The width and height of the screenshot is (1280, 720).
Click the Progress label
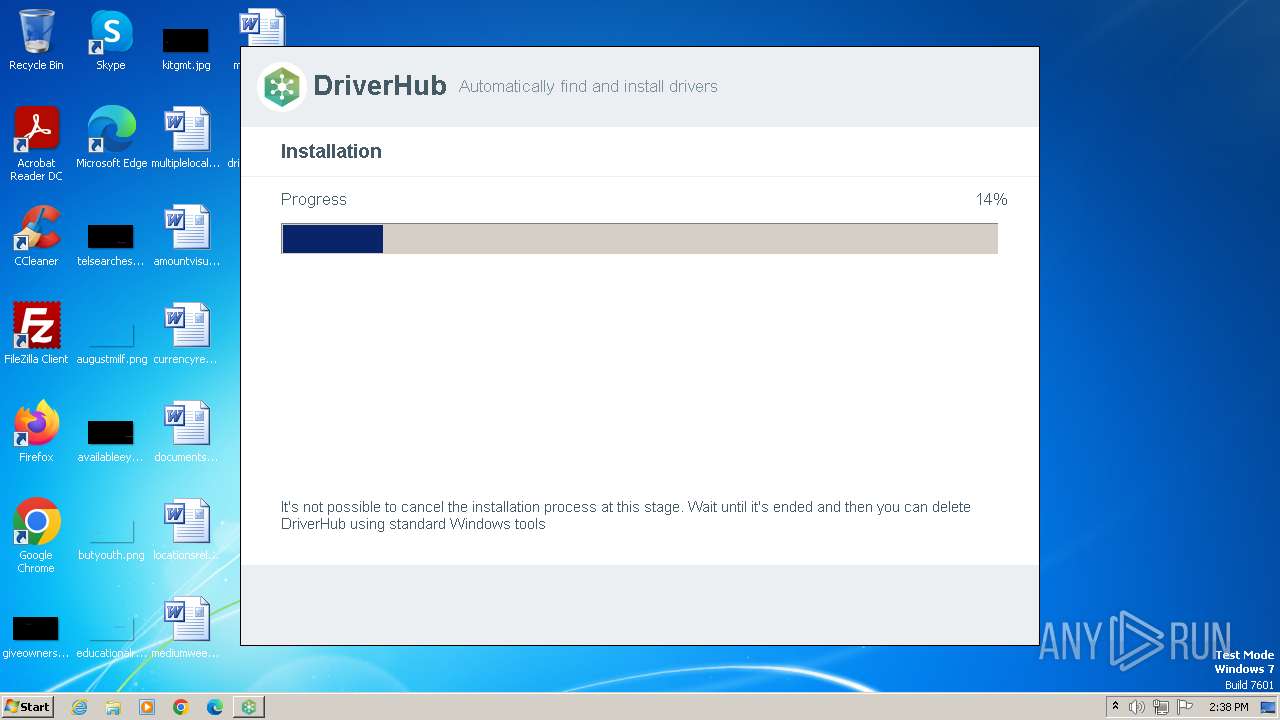click(x=314, y=199)
